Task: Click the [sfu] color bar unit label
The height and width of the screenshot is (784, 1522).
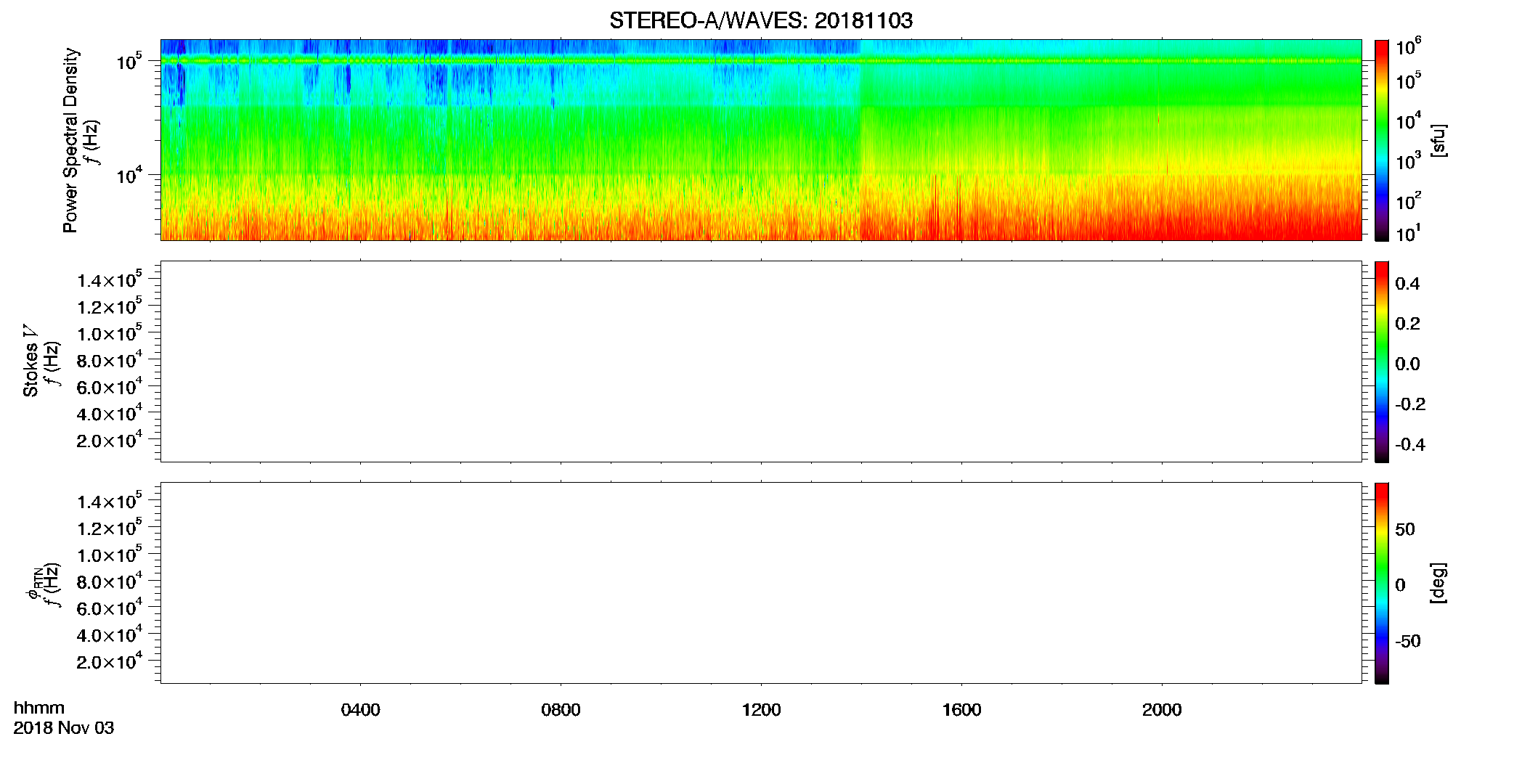Action: 1438,140
